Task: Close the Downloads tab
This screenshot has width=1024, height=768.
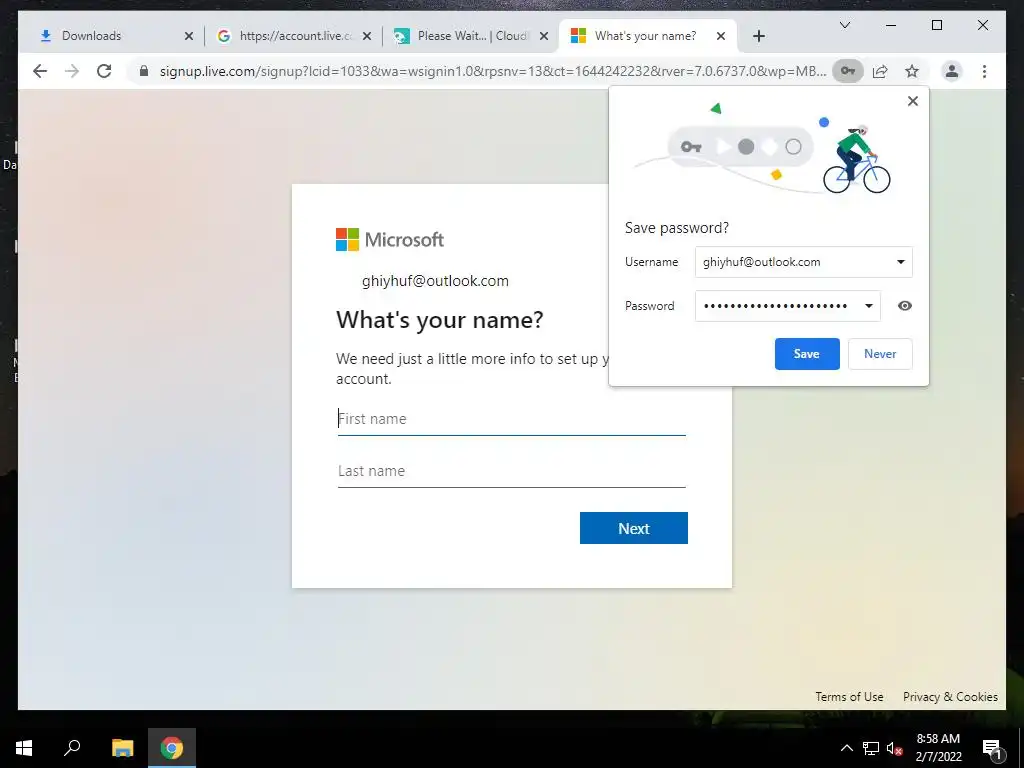Action: [189, 36]
